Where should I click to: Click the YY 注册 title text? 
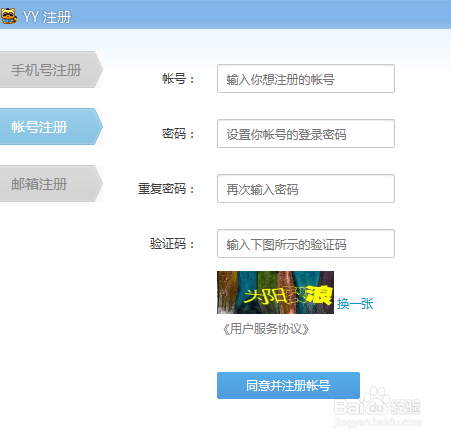point(47,17)
